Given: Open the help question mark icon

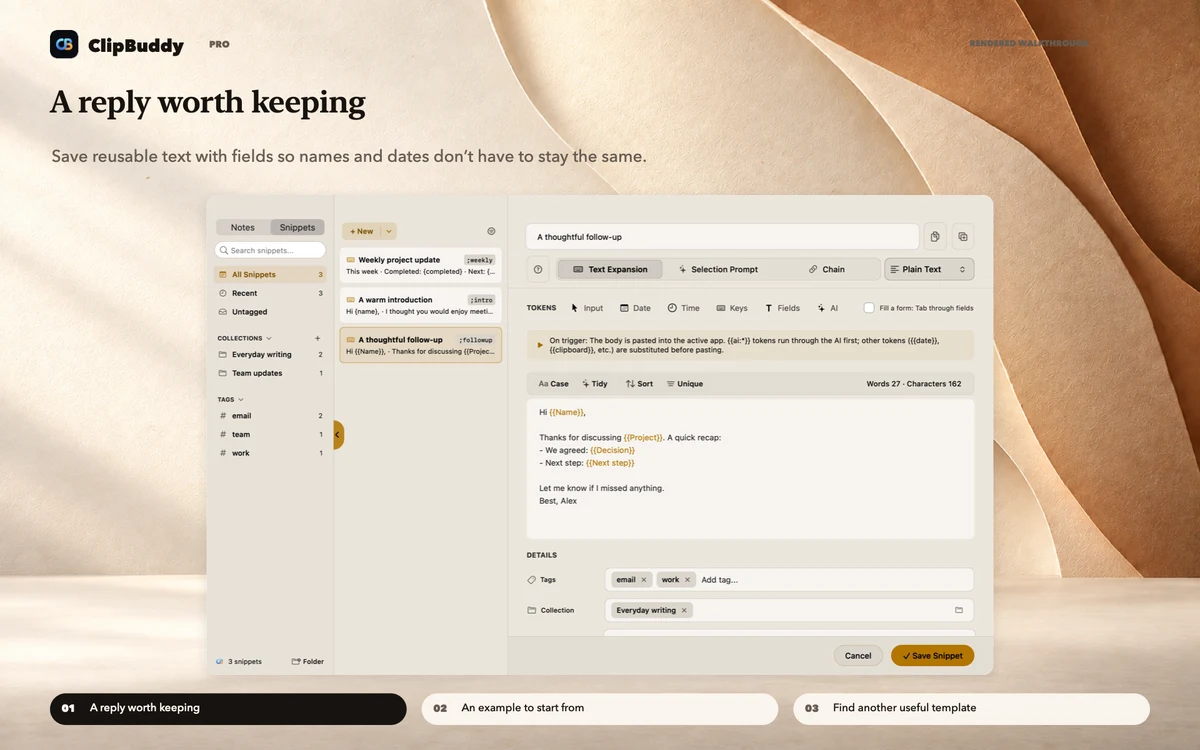Looking at the screenshot, I should click(538, 269).
